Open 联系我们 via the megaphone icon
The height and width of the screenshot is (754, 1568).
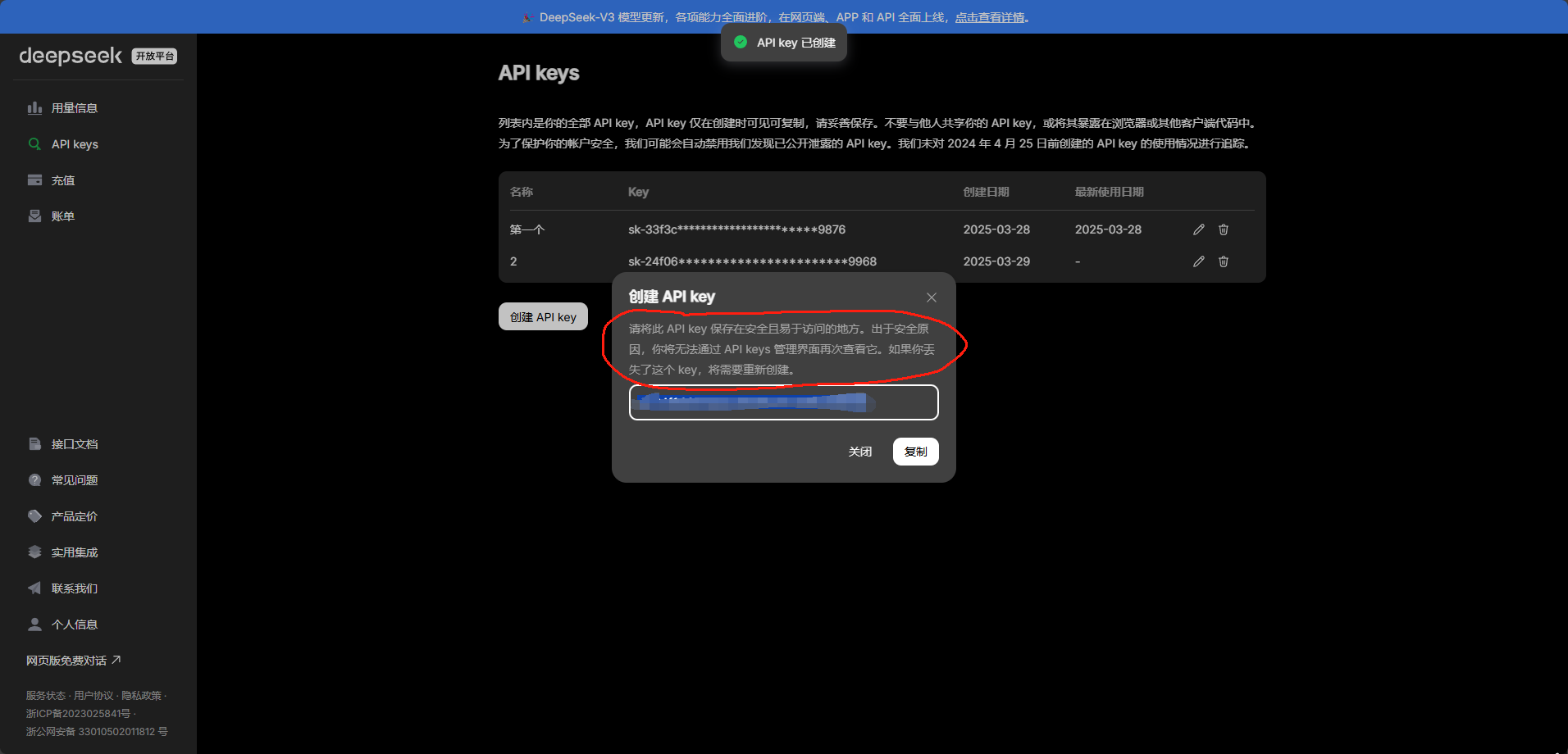click(x=34, y=588)
